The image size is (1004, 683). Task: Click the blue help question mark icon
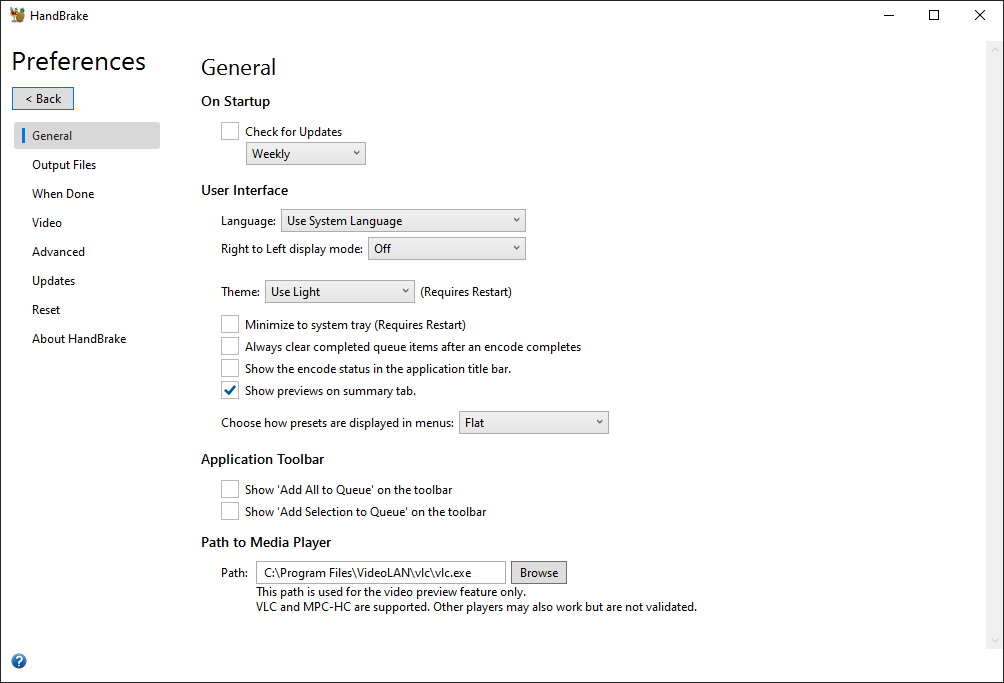click(19, 661)
